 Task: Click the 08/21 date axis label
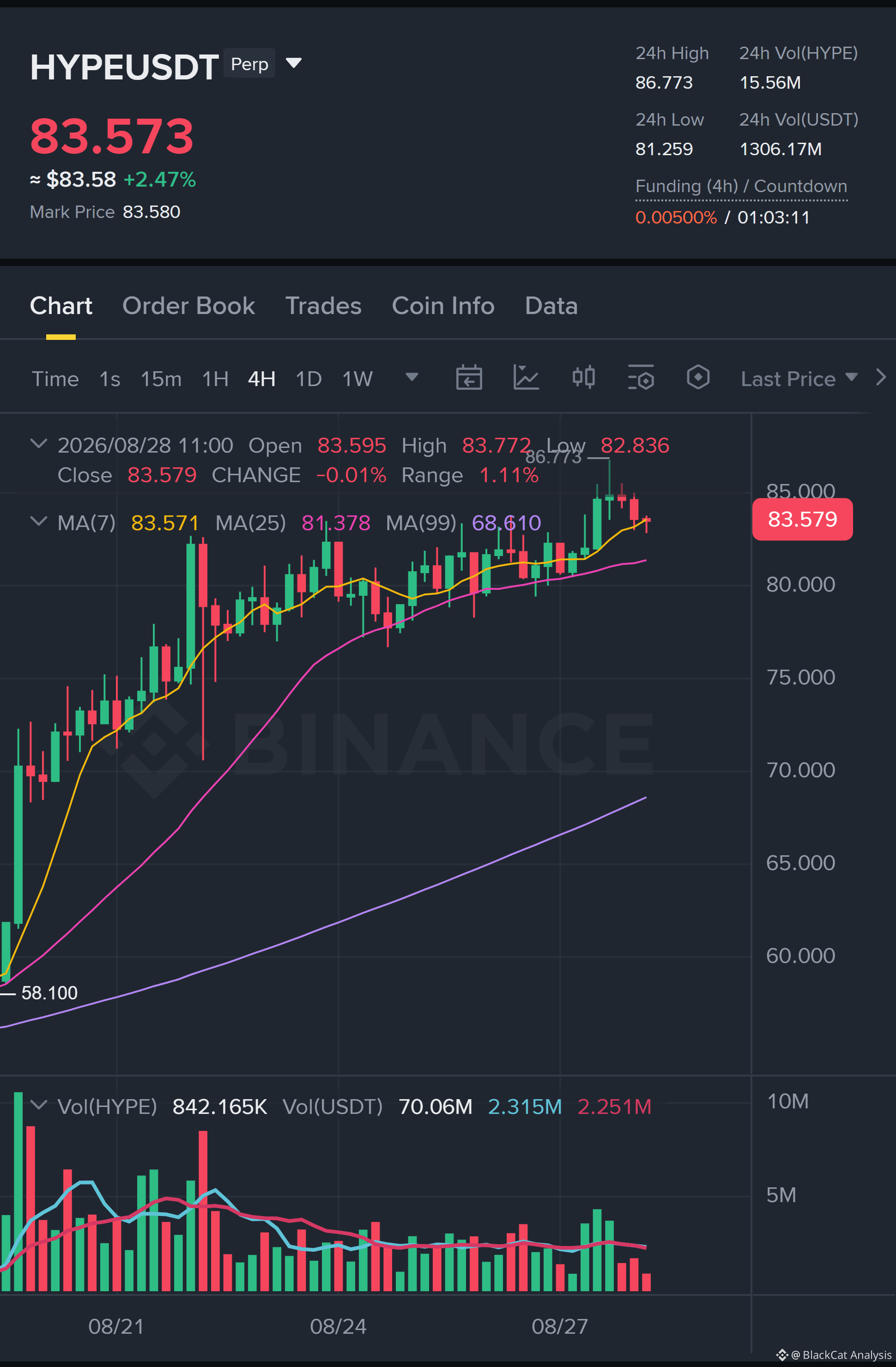click(115, 1326)
